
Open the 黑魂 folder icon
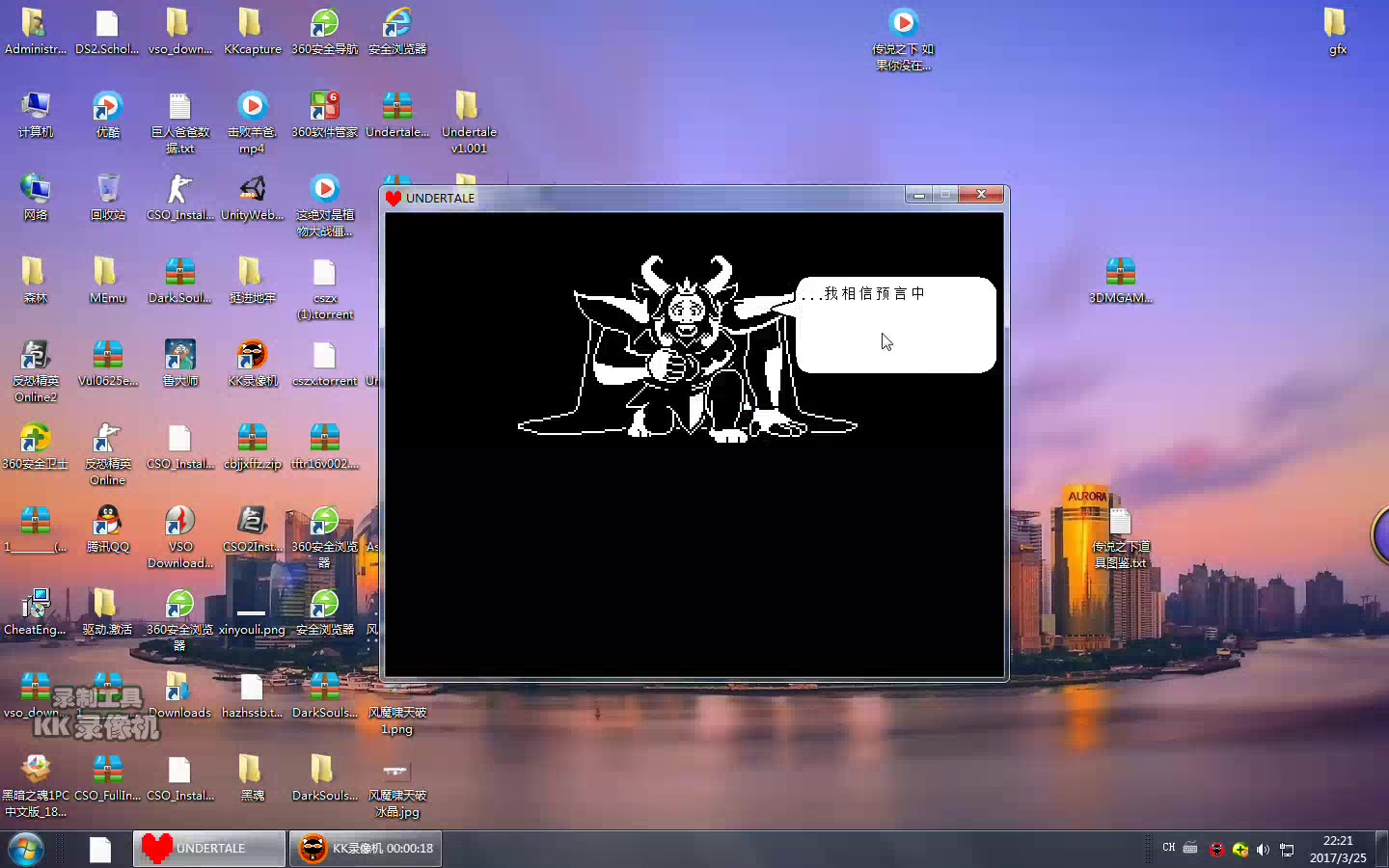click(252, 777)
